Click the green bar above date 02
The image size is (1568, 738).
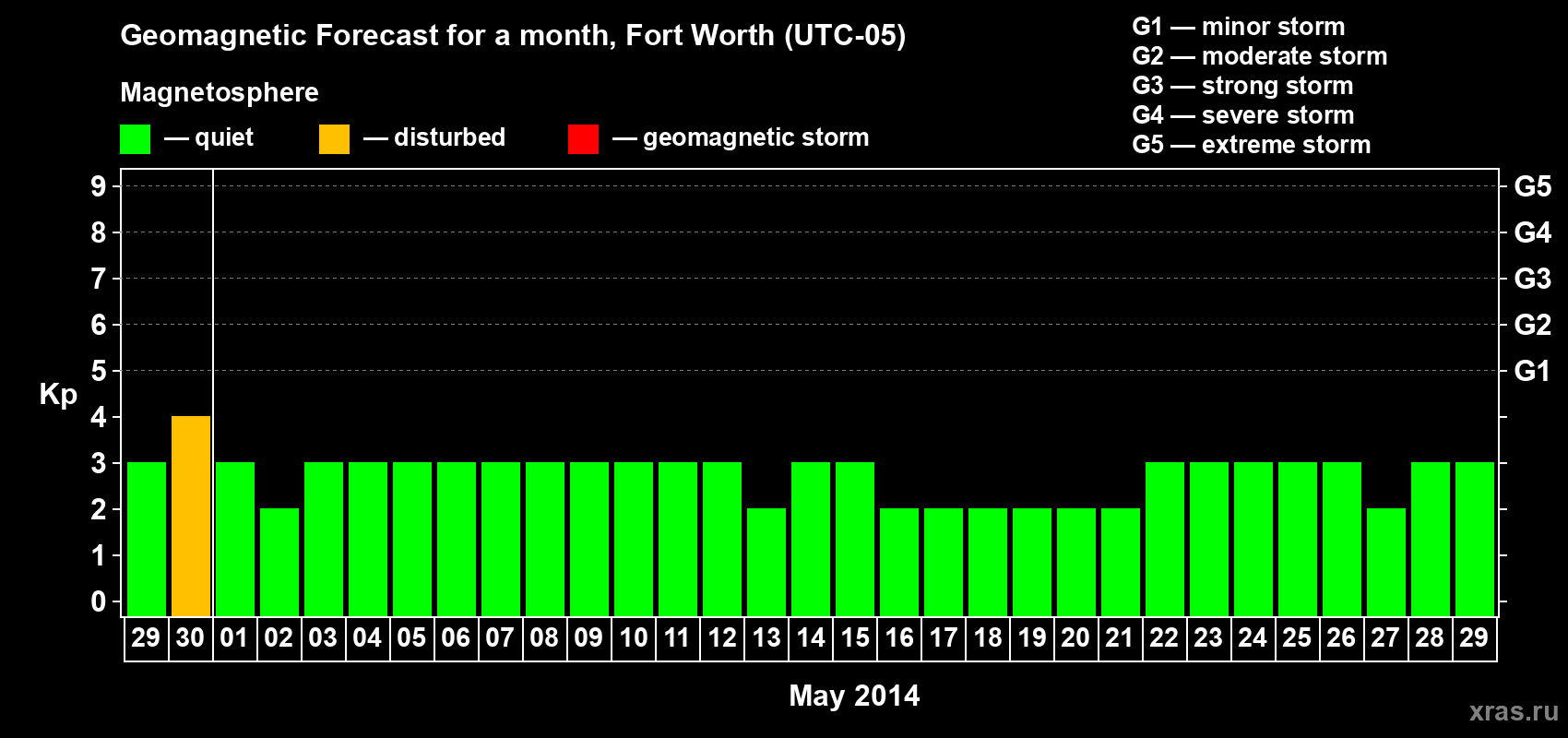[x=279, y=562]
